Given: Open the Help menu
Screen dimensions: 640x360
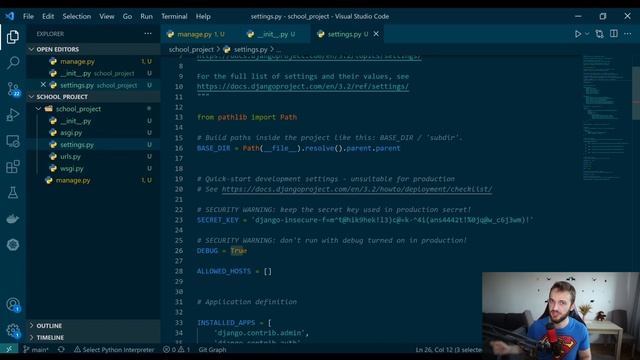Looking at the screenshot, I should click(203, 16).
